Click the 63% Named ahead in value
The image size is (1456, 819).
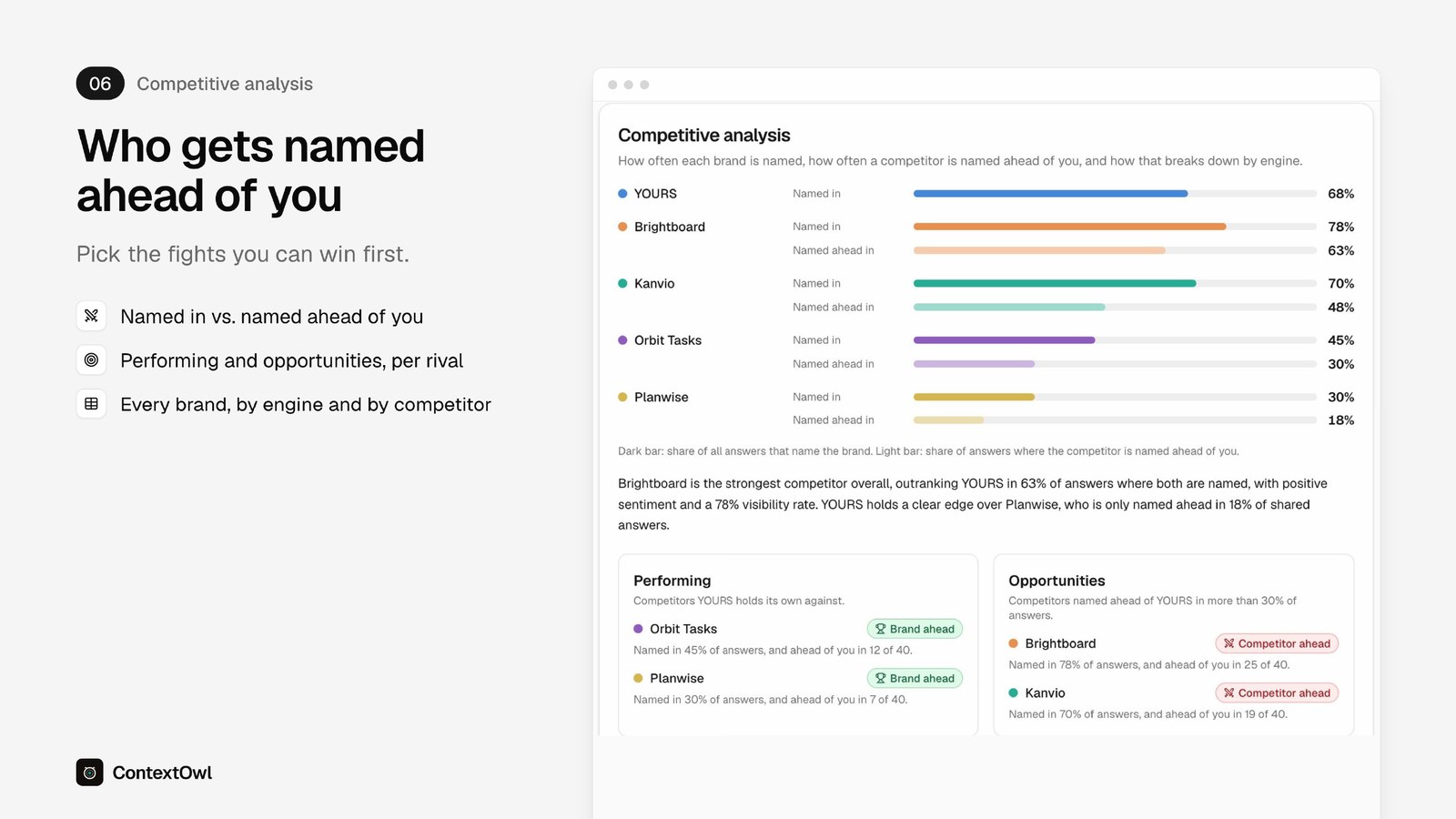click(x=1340, y=250)
